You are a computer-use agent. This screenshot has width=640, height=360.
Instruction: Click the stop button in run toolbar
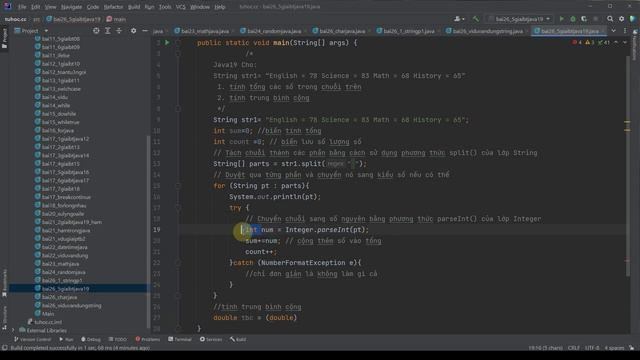click(596, 19)
